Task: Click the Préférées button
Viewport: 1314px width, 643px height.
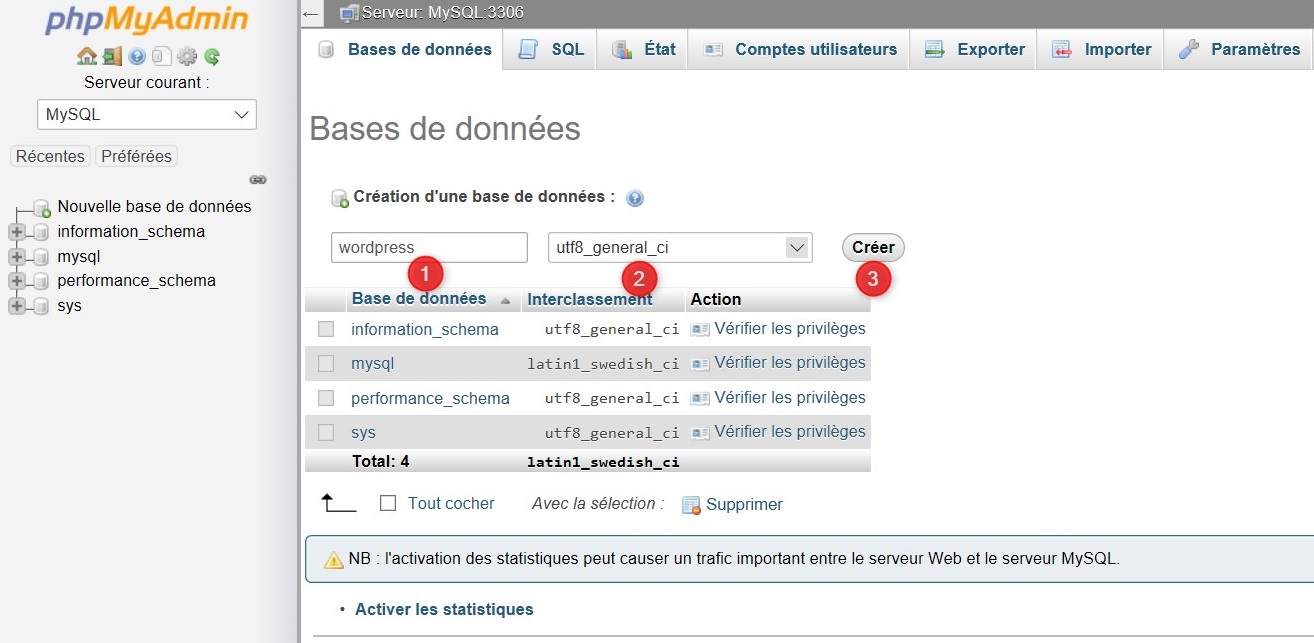Action: coord(137,156)
